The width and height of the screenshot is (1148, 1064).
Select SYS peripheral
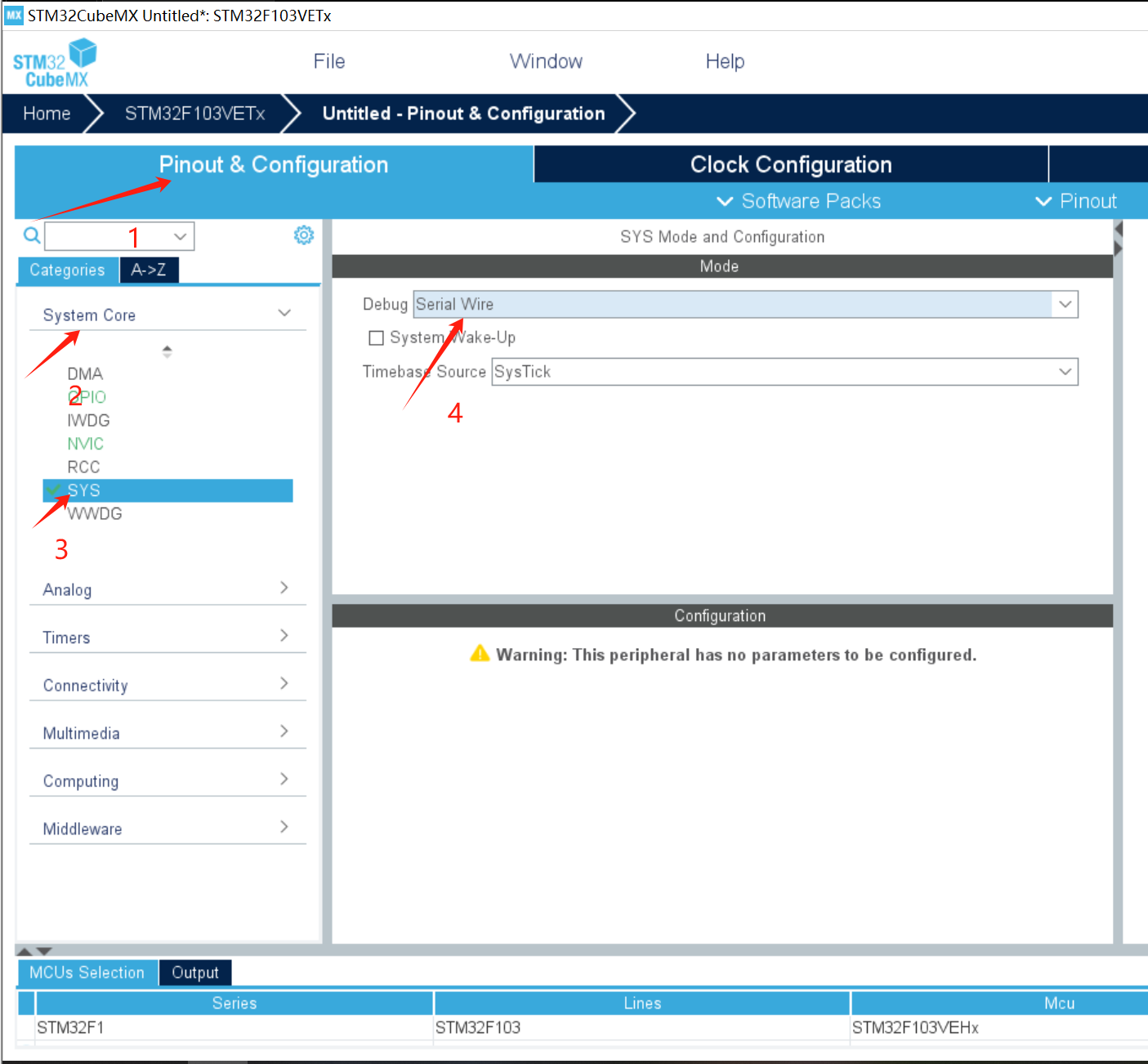[168, 490]
